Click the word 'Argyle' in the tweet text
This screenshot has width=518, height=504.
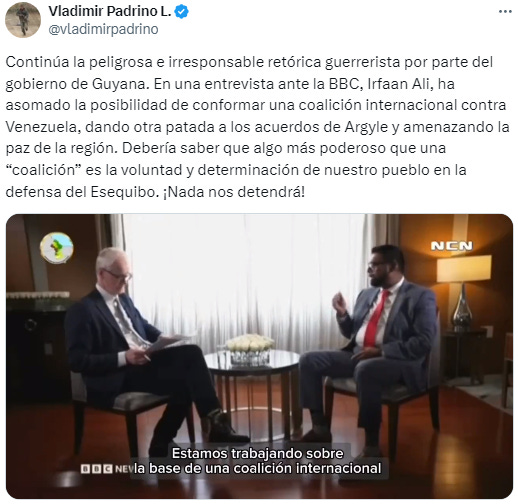click(x=366, y=127)
